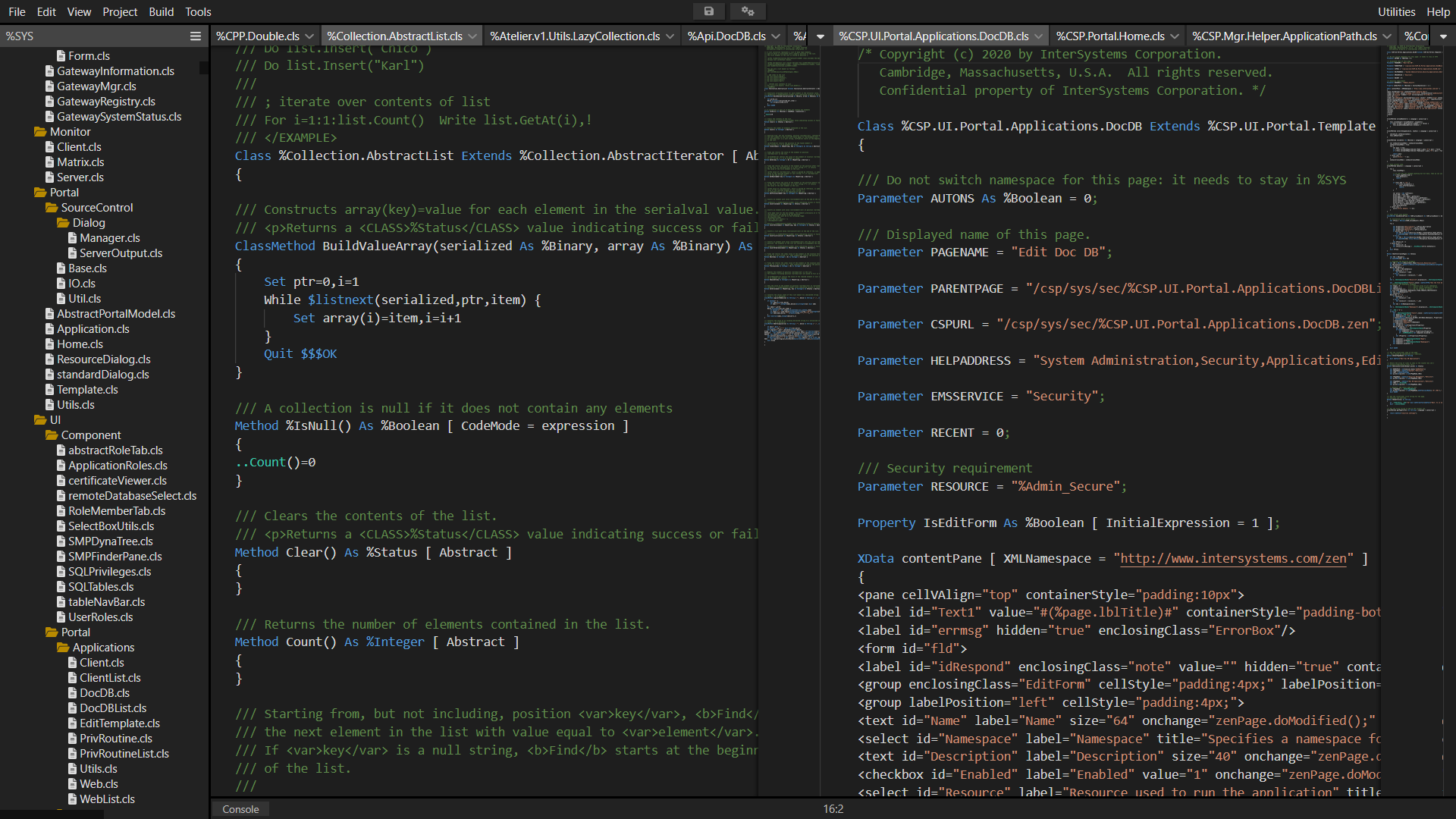Open GatewayRegistry.cls file icon
Image resolution: width=1456 pixels, height=819 pixels.
(x=49, y=102)
